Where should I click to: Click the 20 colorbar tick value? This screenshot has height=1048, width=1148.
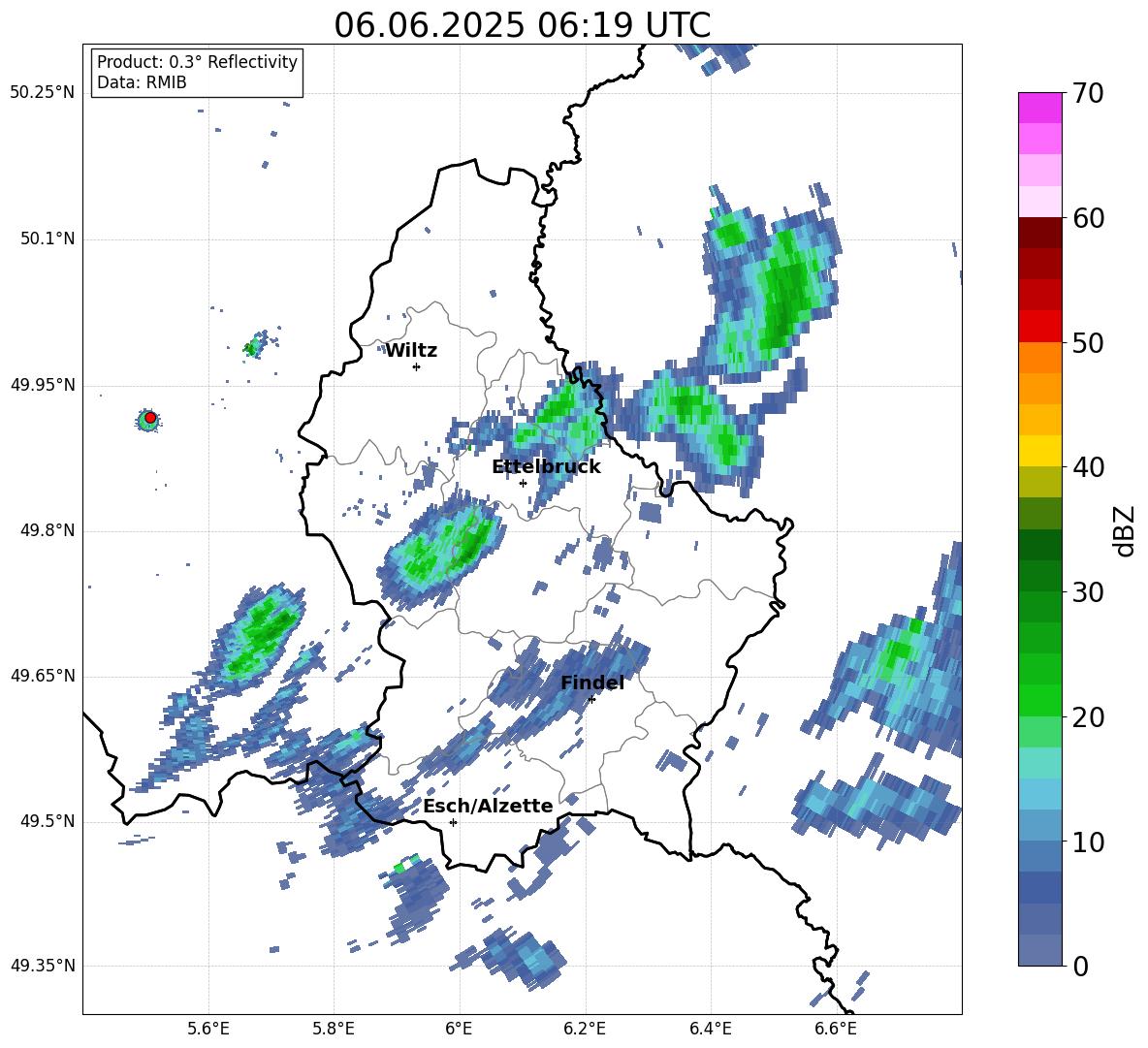click(1088, 716)
